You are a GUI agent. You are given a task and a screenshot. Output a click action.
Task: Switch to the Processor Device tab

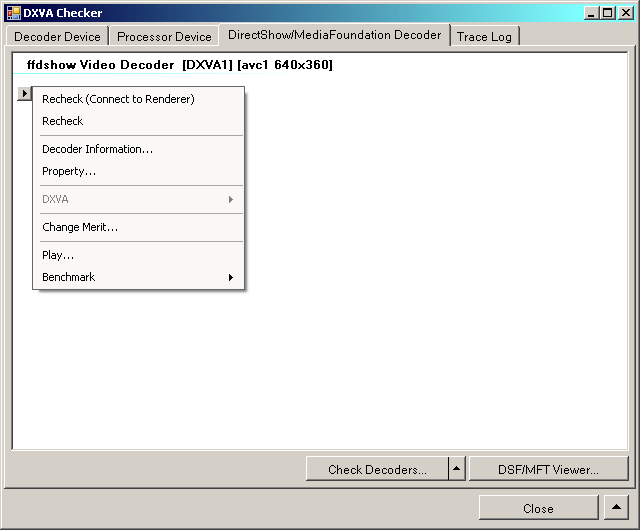tap(164, 36)
